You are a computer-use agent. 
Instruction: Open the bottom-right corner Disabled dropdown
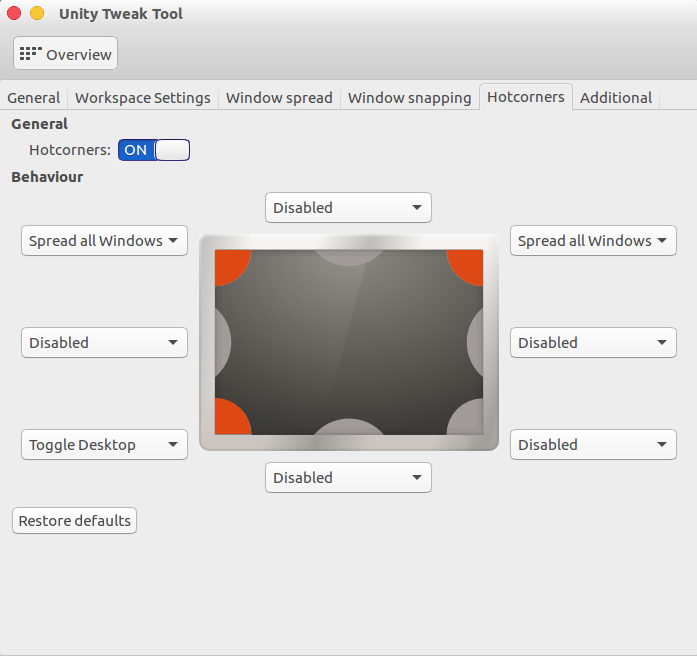[593, 444]
